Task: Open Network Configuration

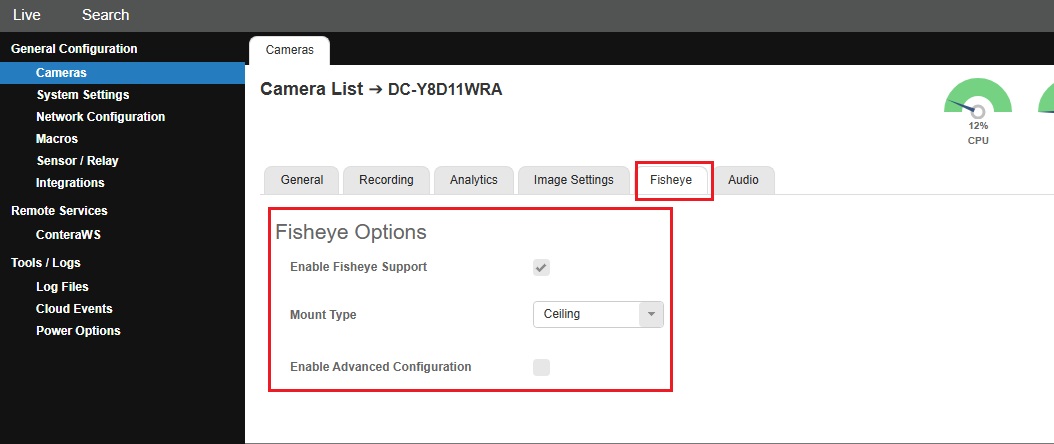Action: (x=101, y=117)
